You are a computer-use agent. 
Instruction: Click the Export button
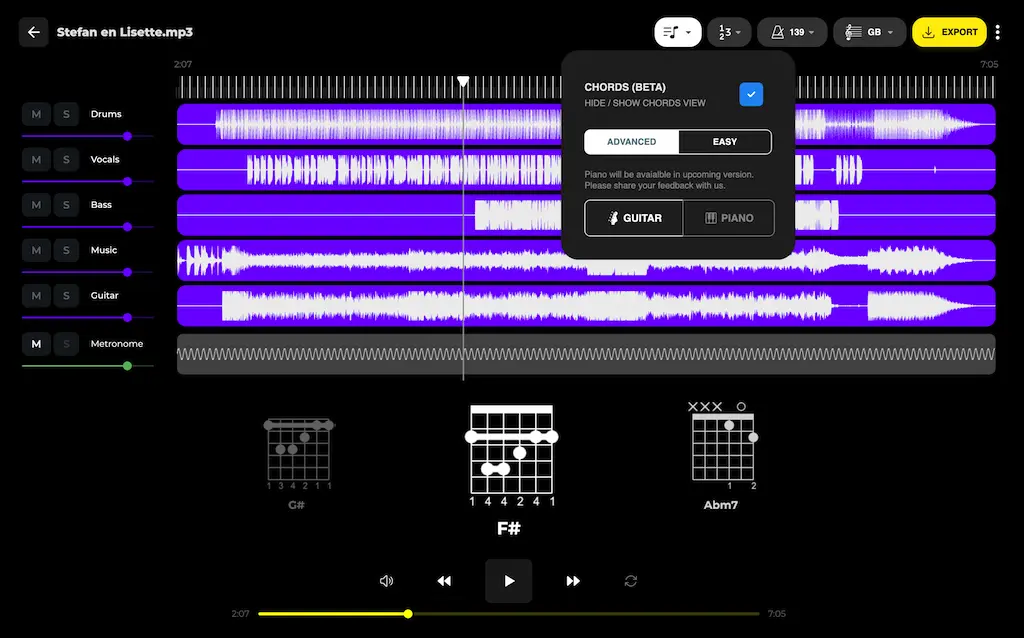[949, 32]
